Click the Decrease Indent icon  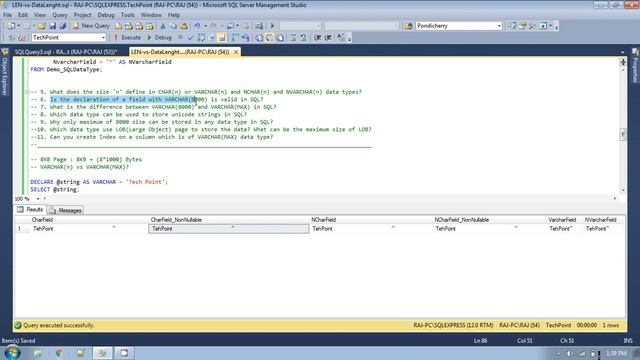(x=318, y=38)
